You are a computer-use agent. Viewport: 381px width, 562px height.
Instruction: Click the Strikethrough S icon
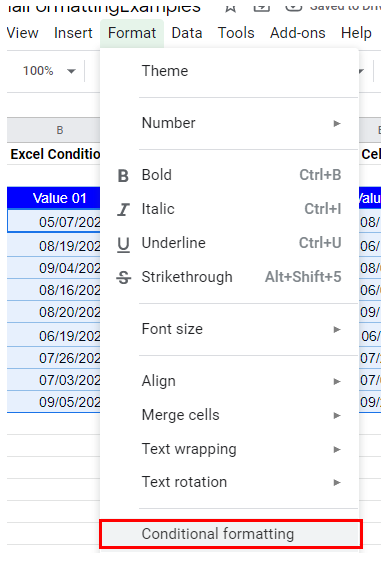[x=124, y=277]
